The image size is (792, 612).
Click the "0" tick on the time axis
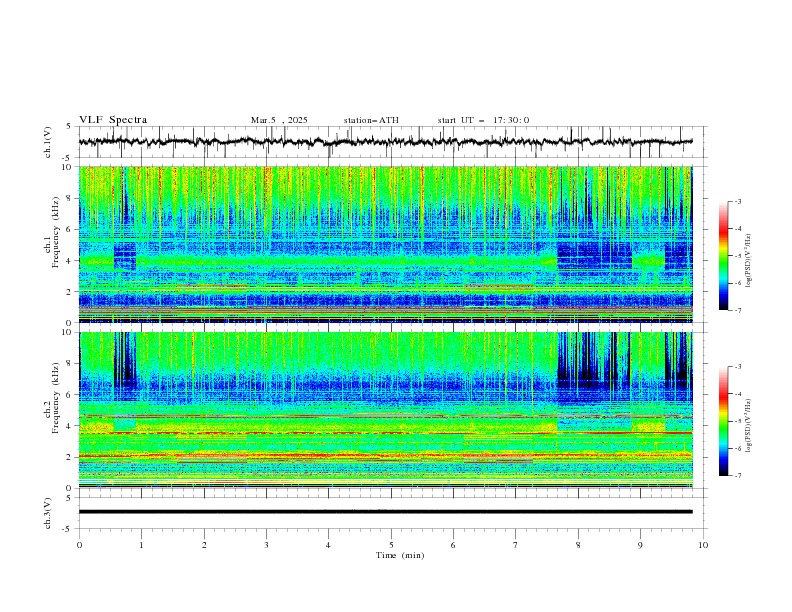tap(79, 545)
